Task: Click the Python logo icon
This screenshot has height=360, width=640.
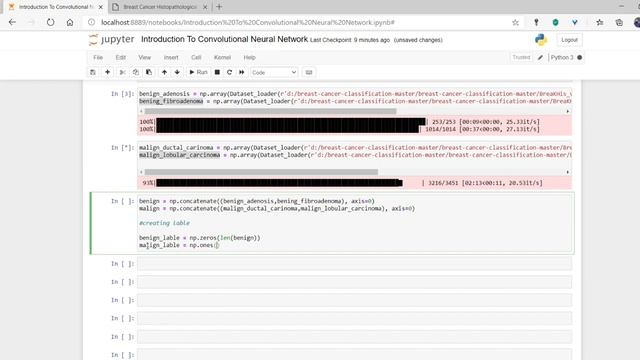Action: coord(541,40)
